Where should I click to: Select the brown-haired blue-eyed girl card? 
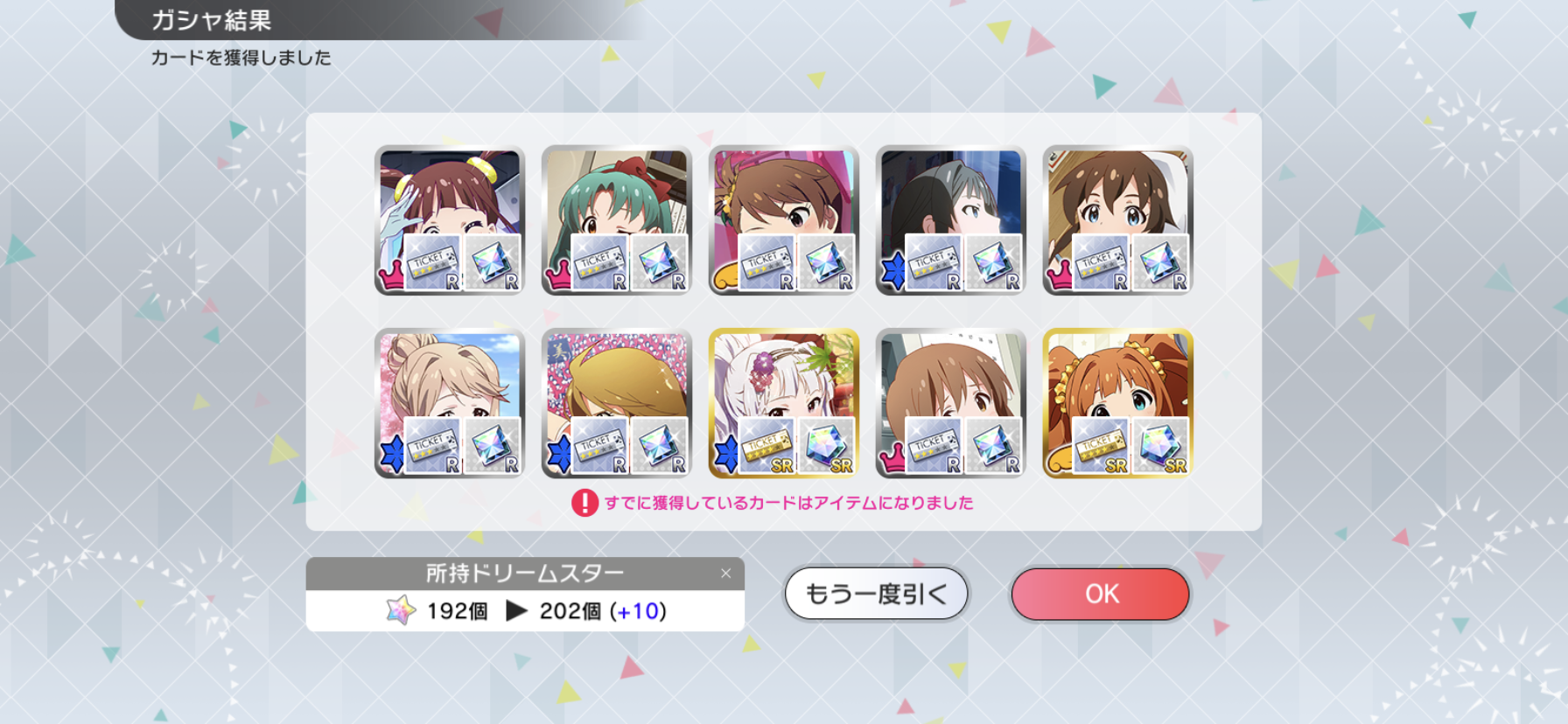point(1118,220)
